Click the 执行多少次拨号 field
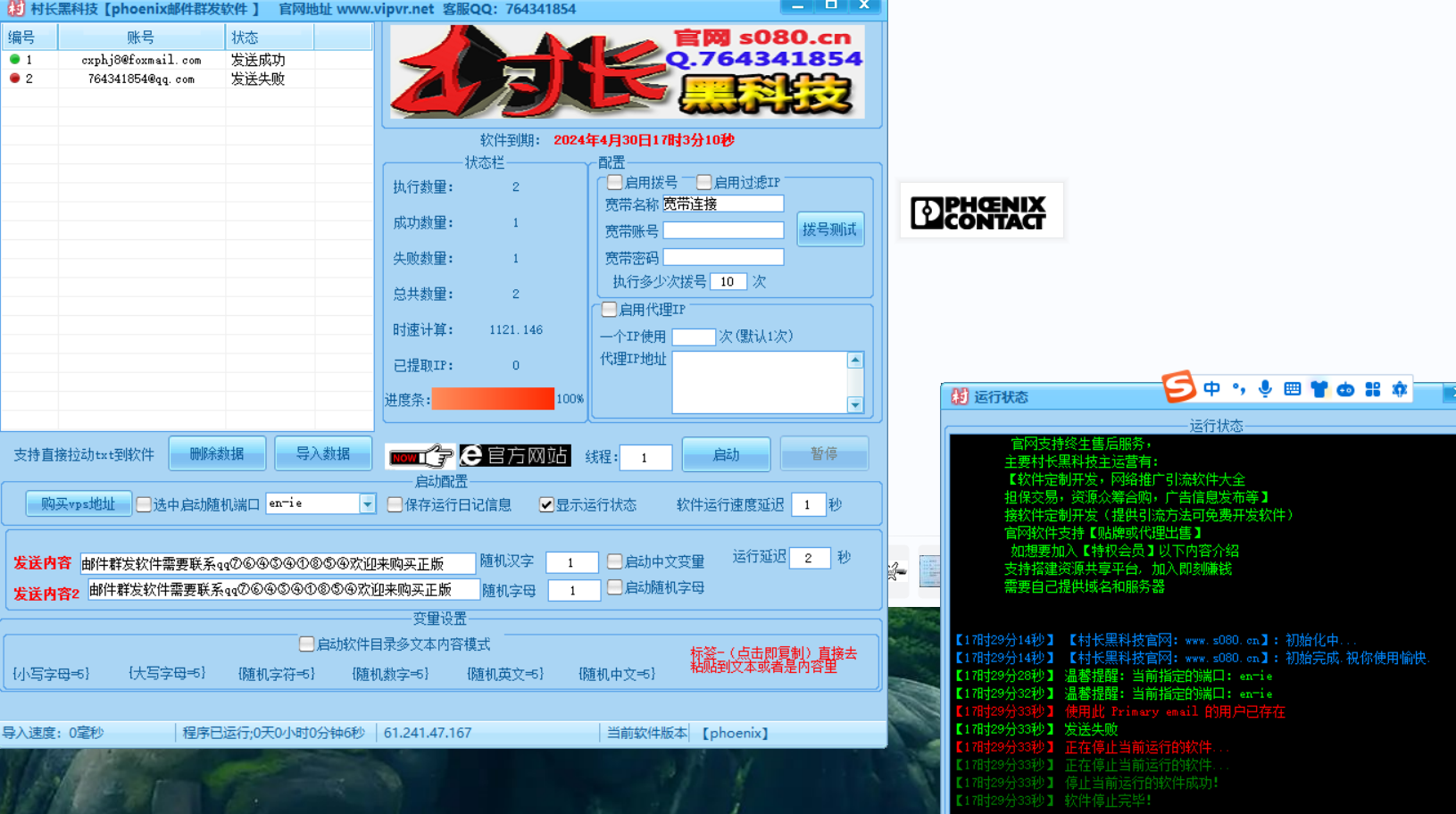 [x=728, y=281]
